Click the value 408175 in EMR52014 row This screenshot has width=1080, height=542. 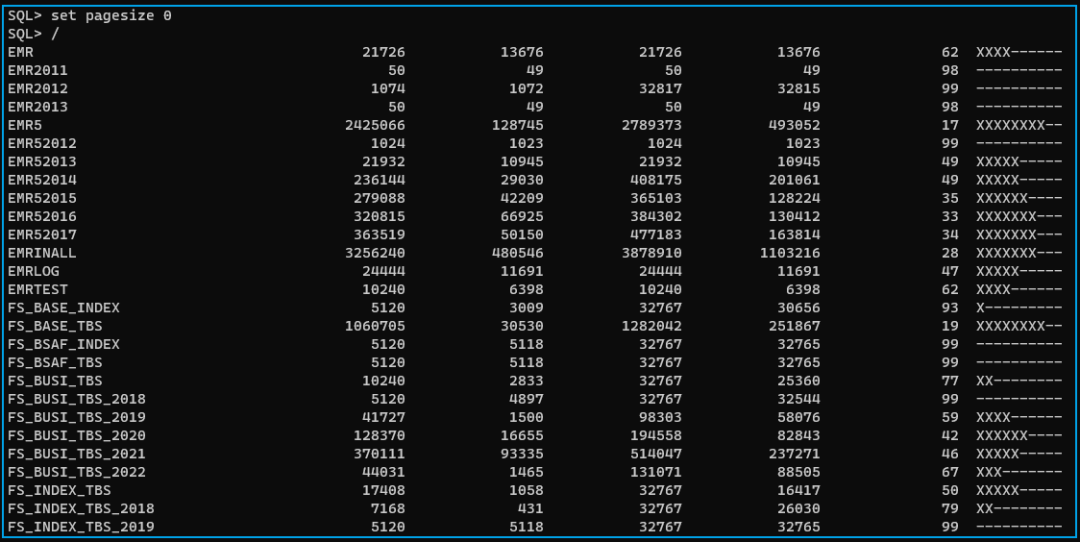click(656, 180)
